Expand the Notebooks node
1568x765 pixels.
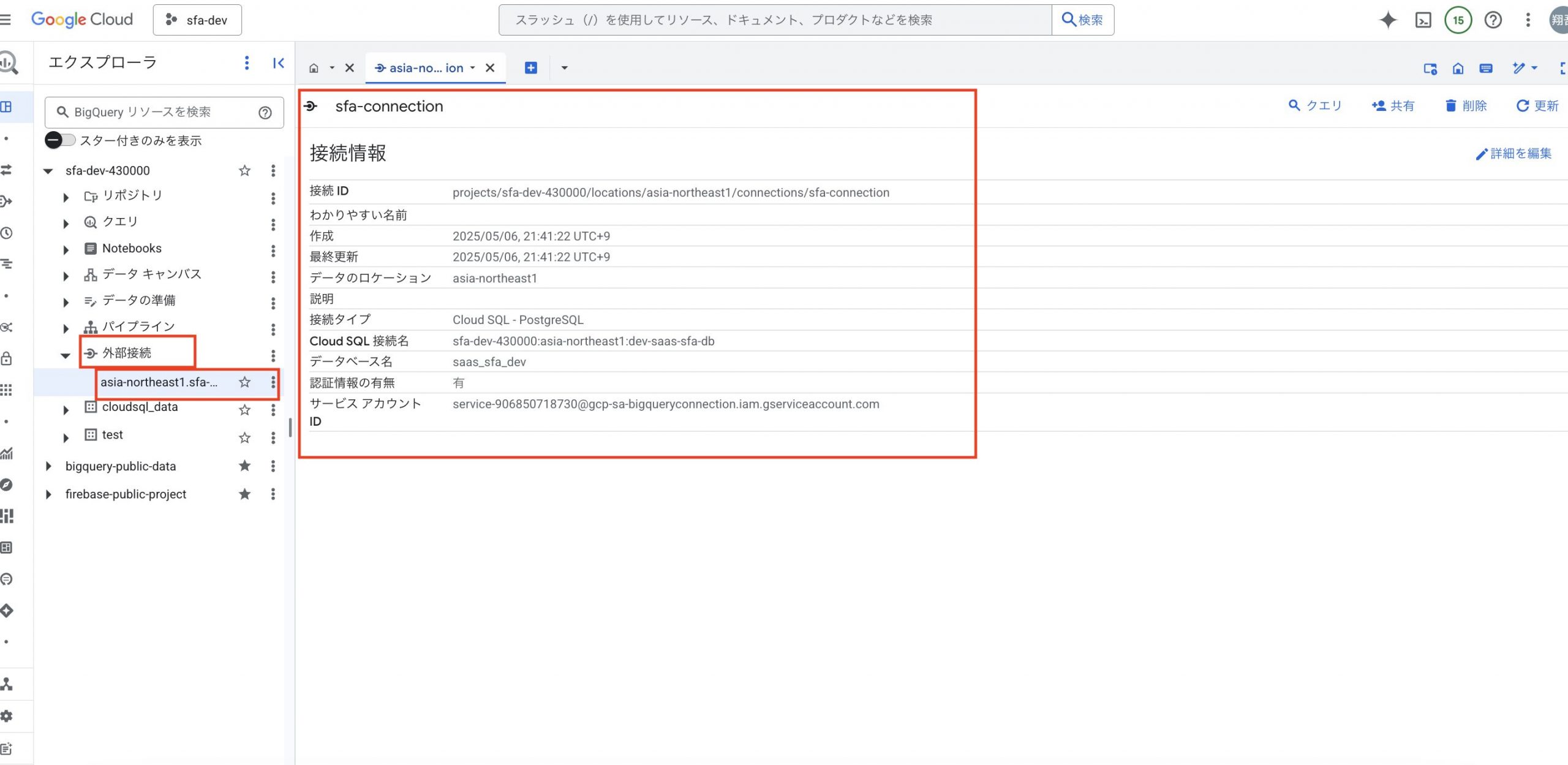pyautogui.click(x=66, y=250)
